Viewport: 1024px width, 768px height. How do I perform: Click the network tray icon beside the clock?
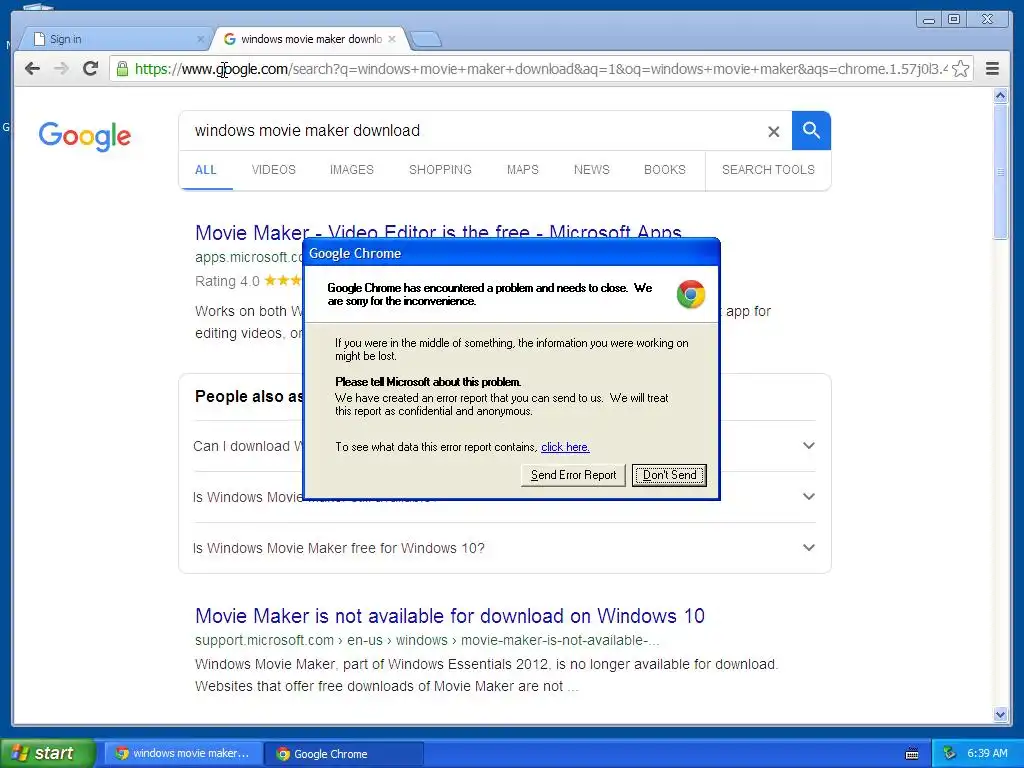coord(949,753)
